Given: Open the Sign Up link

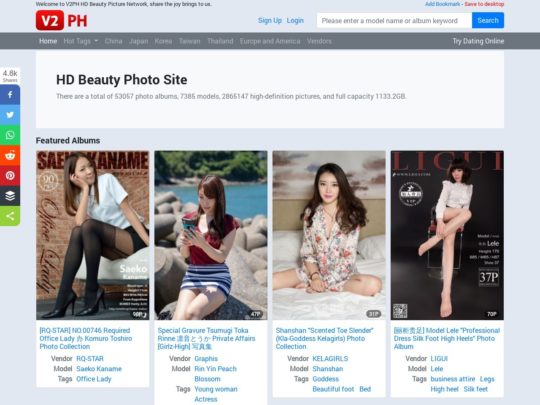Looking at the screenshot, I should coord(270,20).
